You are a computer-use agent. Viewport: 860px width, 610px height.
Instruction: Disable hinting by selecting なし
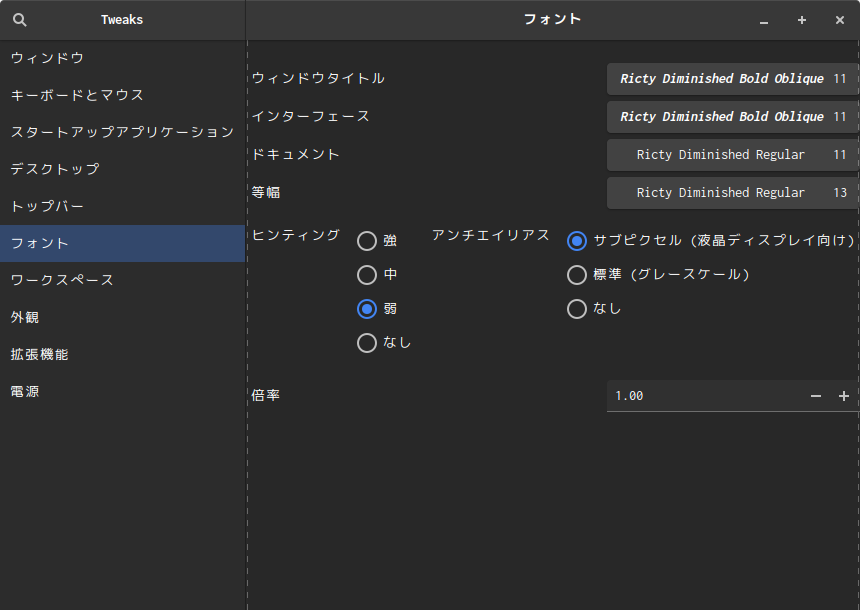point(367,343)
